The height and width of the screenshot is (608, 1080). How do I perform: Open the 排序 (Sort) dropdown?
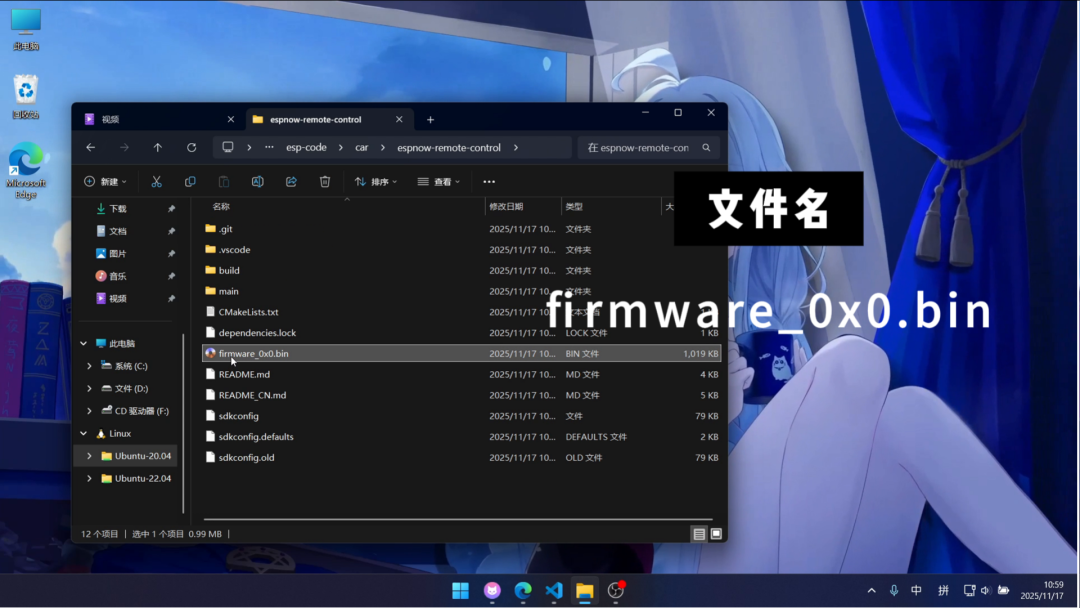pyautogui.click(x=375, y=182)
